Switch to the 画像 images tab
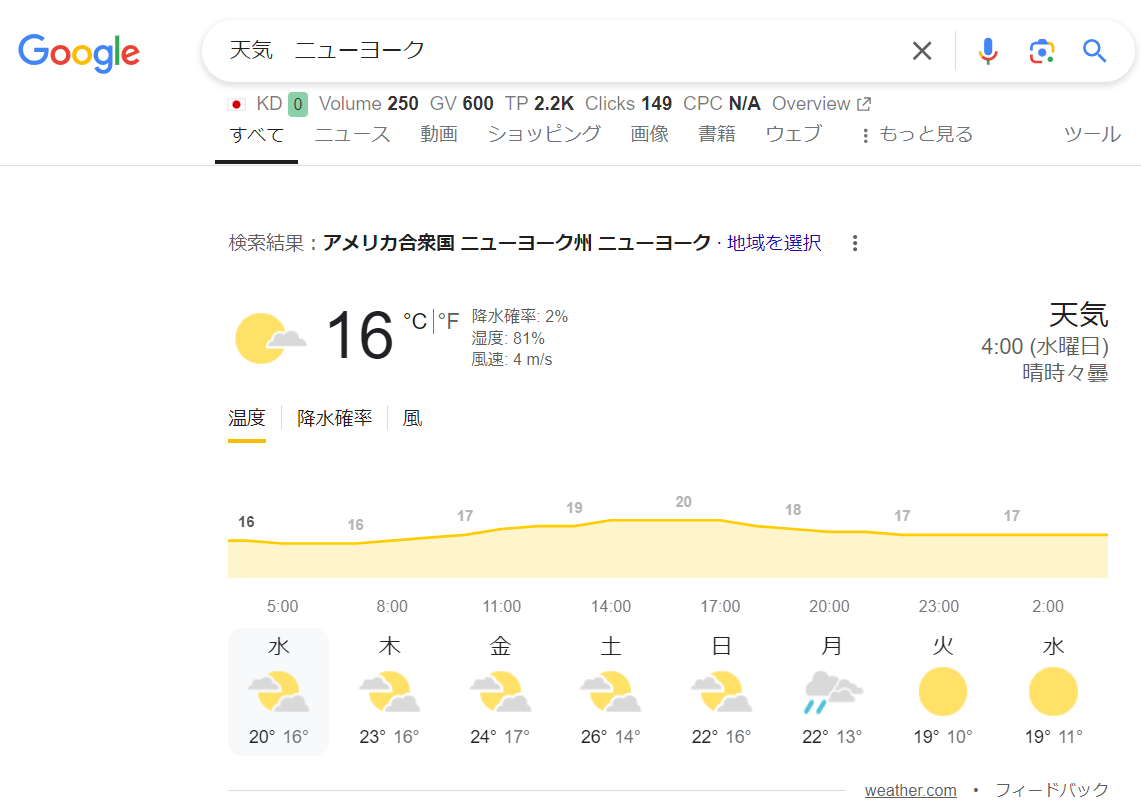 coord(649,134)
